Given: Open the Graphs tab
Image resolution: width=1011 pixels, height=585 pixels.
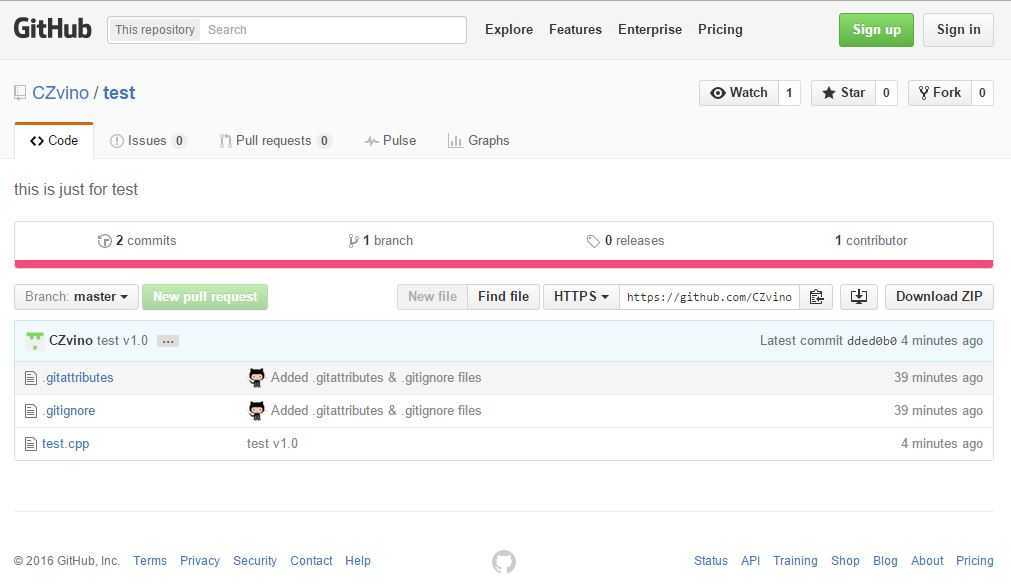Looking at the screenshot, I should point(478,141).
